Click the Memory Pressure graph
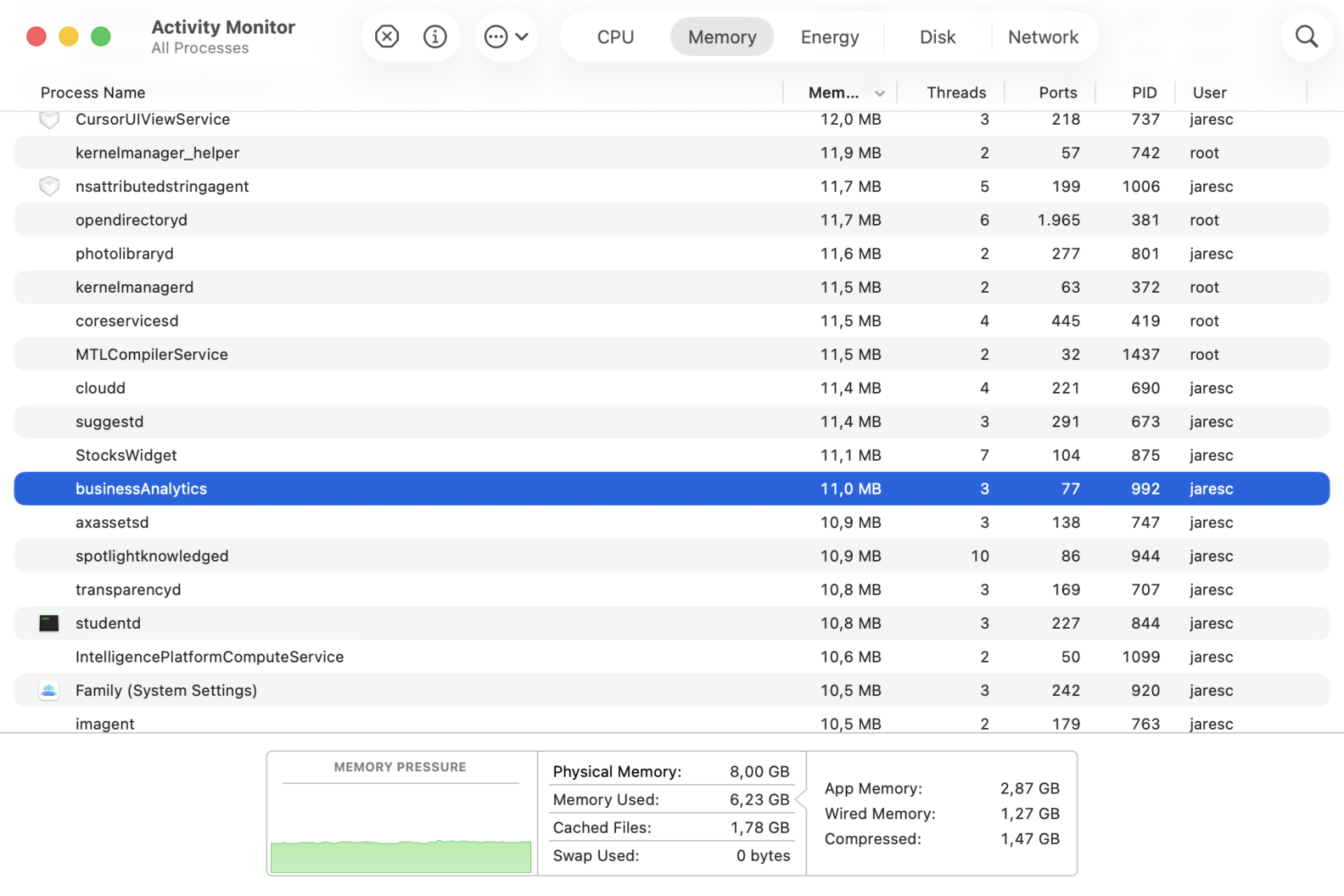This screenshot has width=1344, height=896. coord(401,832)
